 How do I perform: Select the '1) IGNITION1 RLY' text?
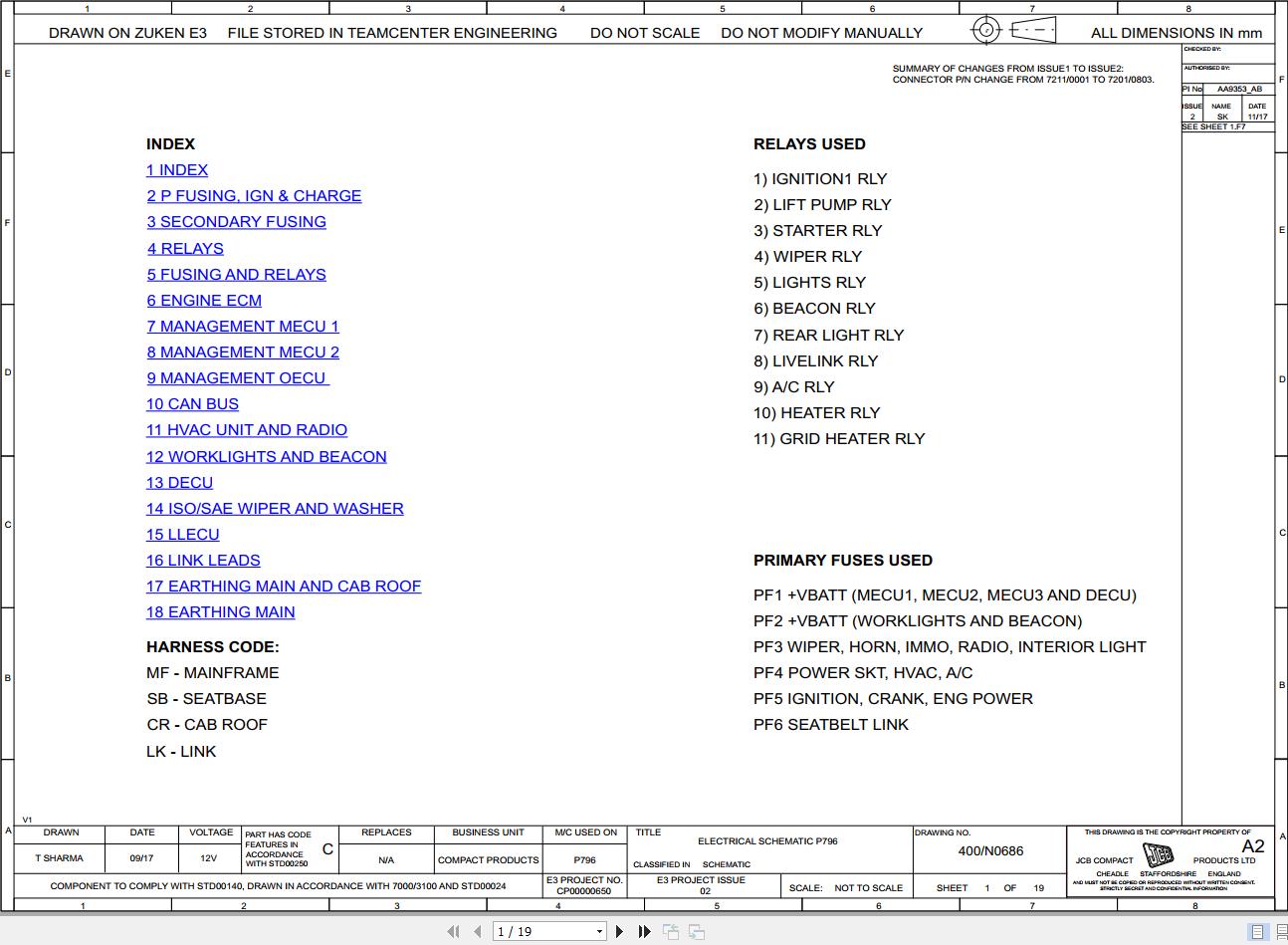[820, 179]
